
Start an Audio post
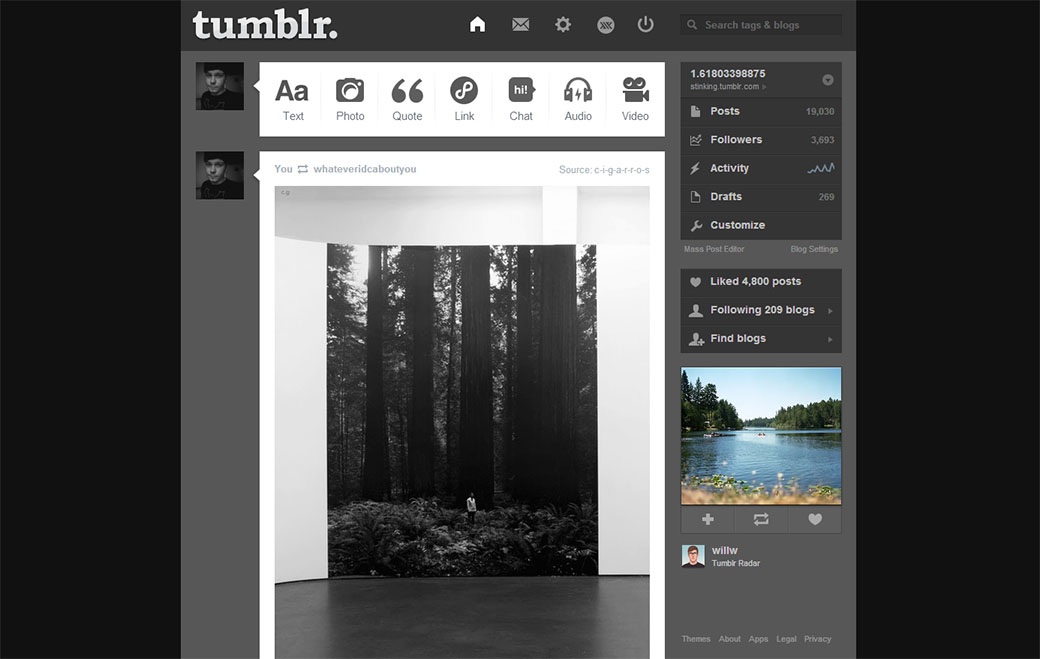point(577,97)
